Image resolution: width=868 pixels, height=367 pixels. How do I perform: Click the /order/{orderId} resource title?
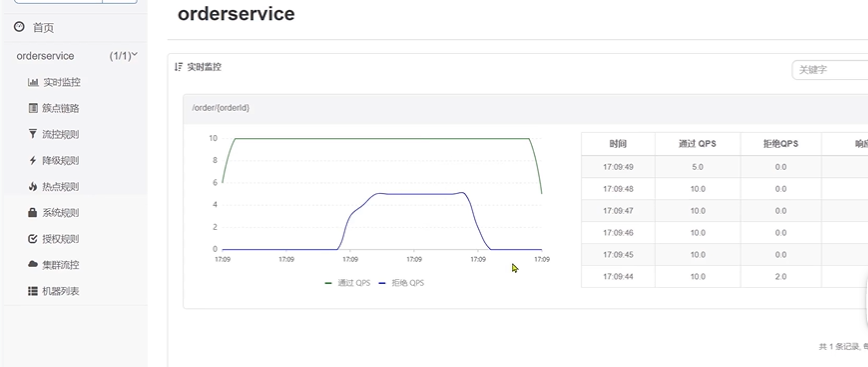(221, 107)
